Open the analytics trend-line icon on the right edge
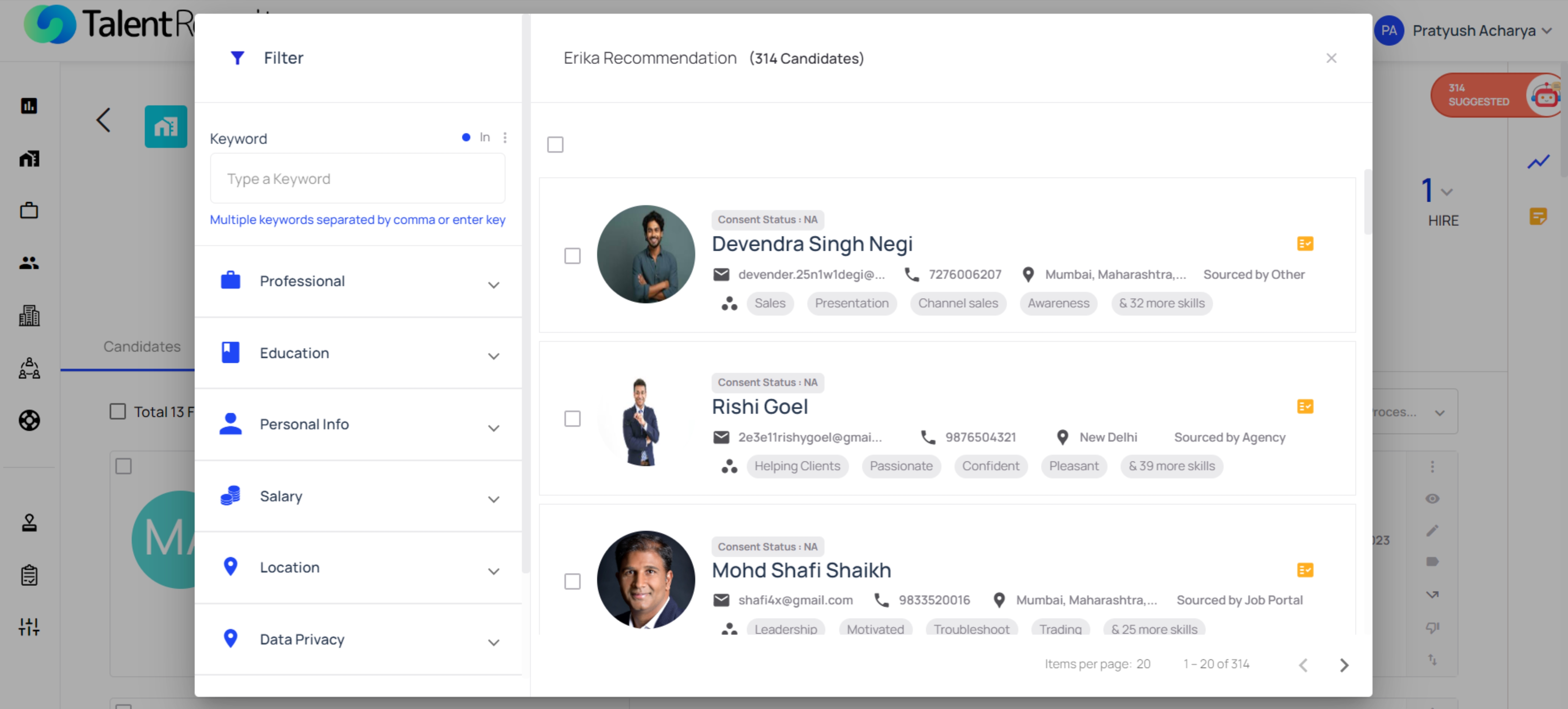This screenshot has height=709, width=1568. (x=1539, y=161)
